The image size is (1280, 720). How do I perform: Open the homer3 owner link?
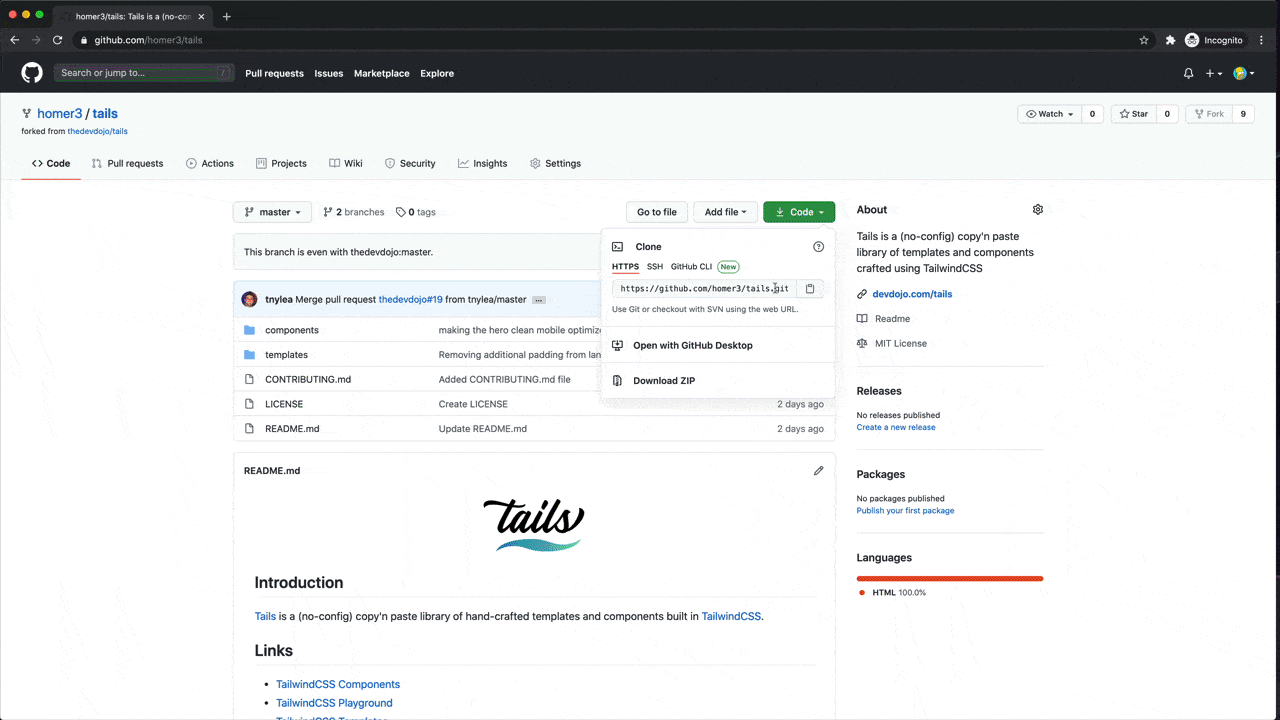coord(59,114)
